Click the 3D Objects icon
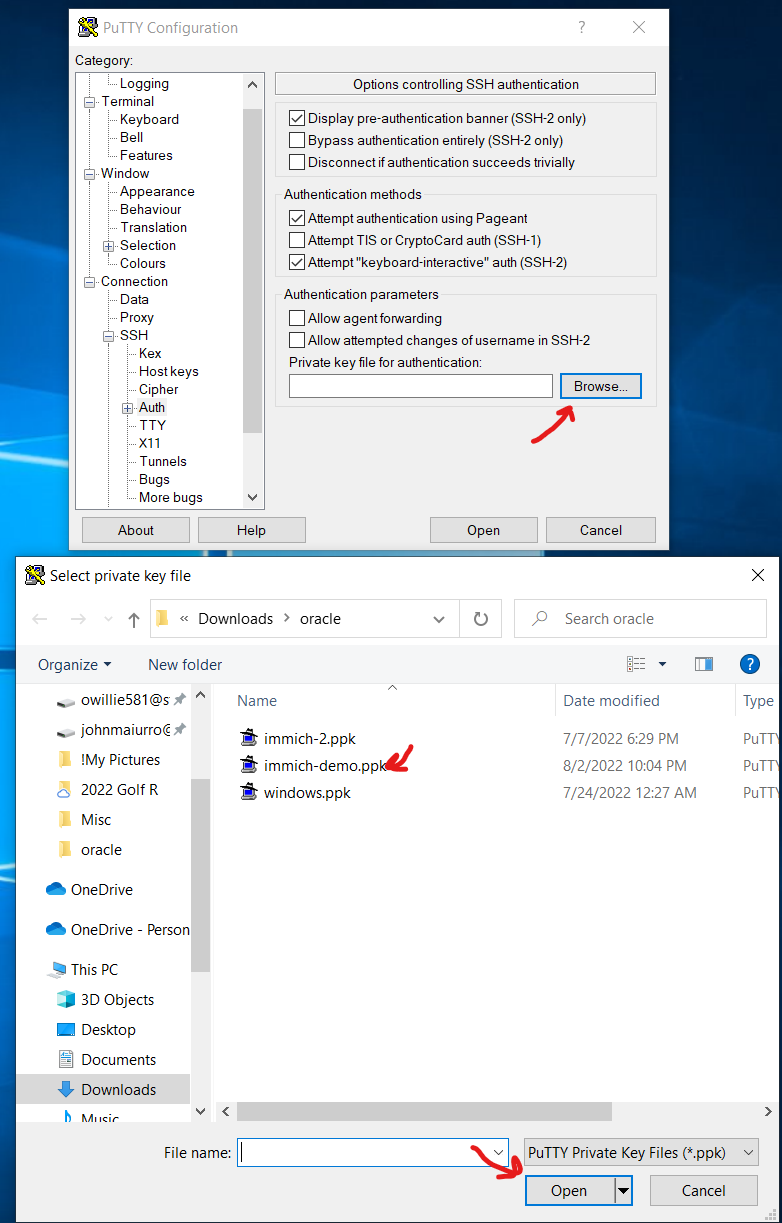This screenshot has width=782, height=1223. pyautogui.click(x=66, y=999)
